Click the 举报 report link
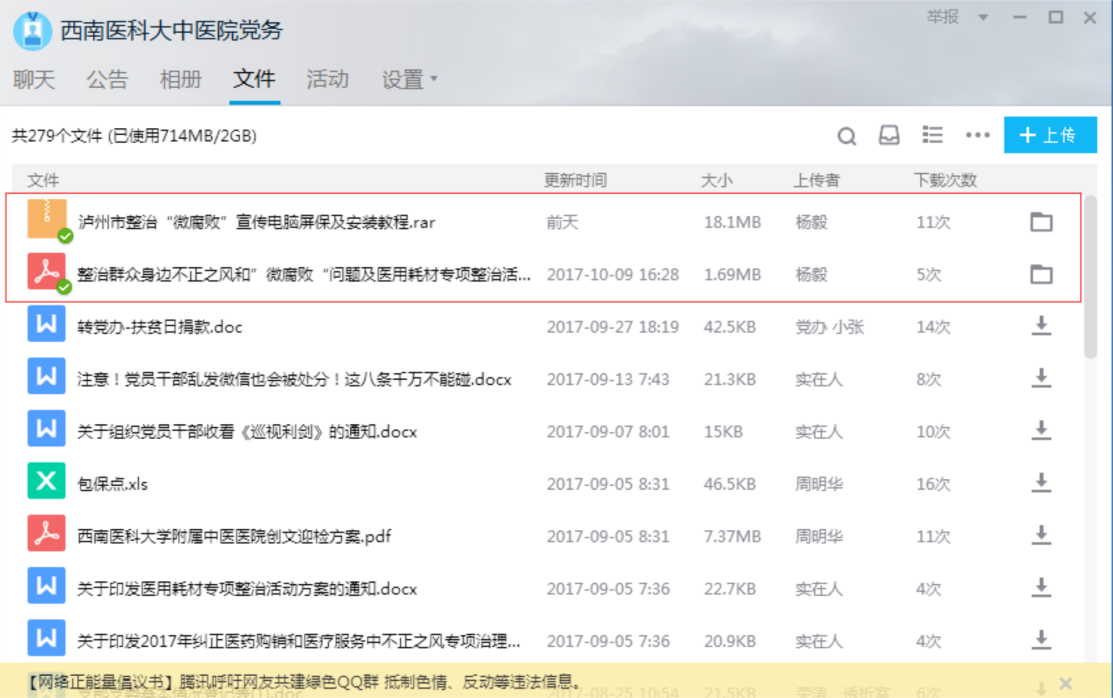Image resolution: width=1113 pixels, height=698 pixels. coord(942,17)
